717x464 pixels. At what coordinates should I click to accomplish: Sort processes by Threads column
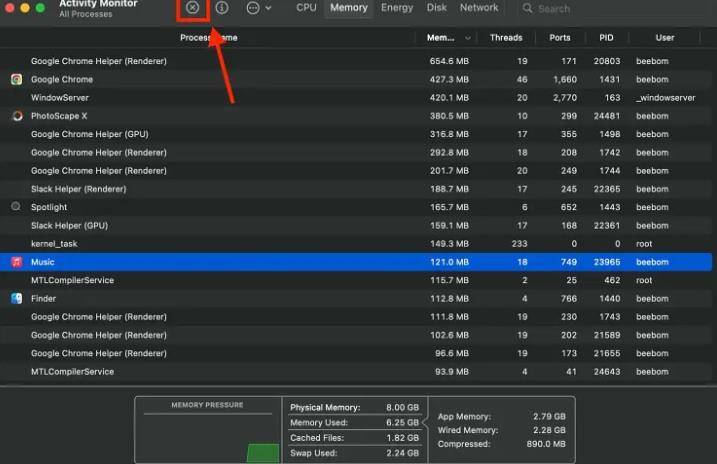(506, 38)
